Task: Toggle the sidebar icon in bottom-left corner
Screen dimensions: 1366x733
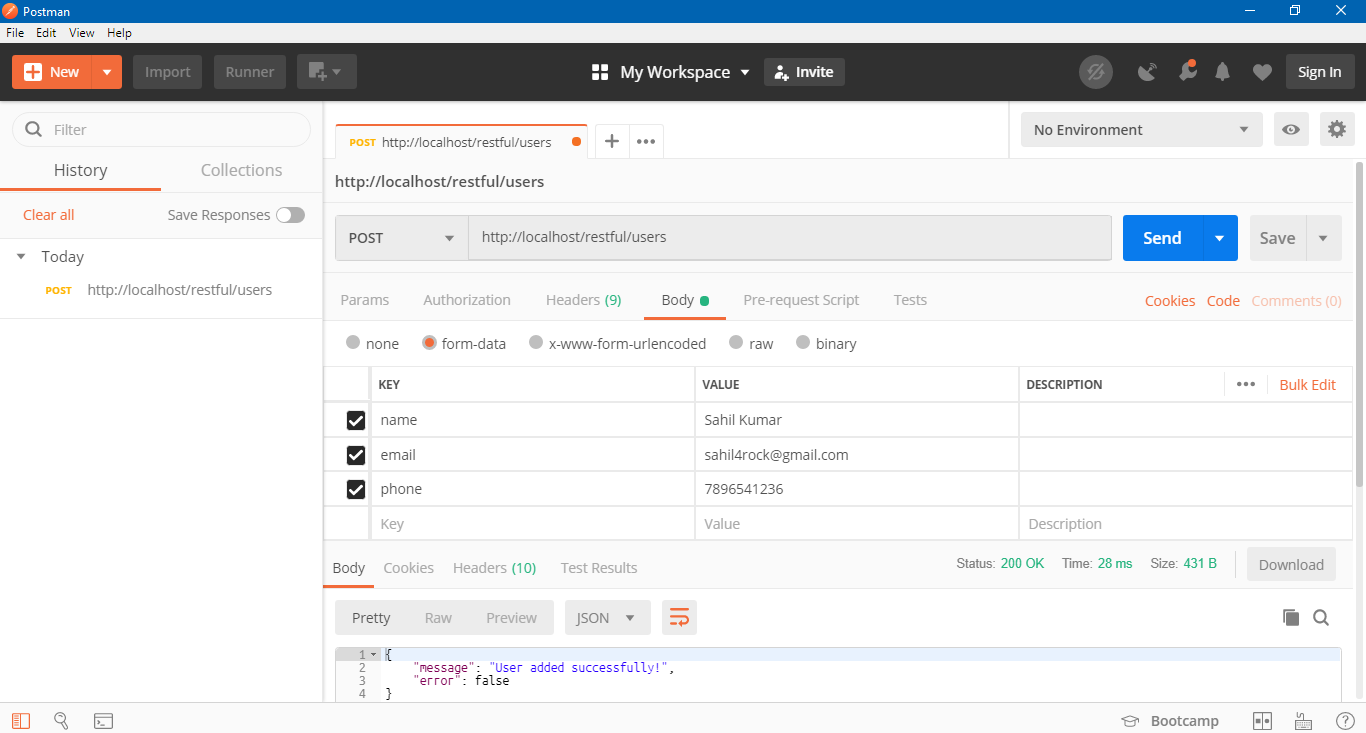Action: (x=20, y=720)
